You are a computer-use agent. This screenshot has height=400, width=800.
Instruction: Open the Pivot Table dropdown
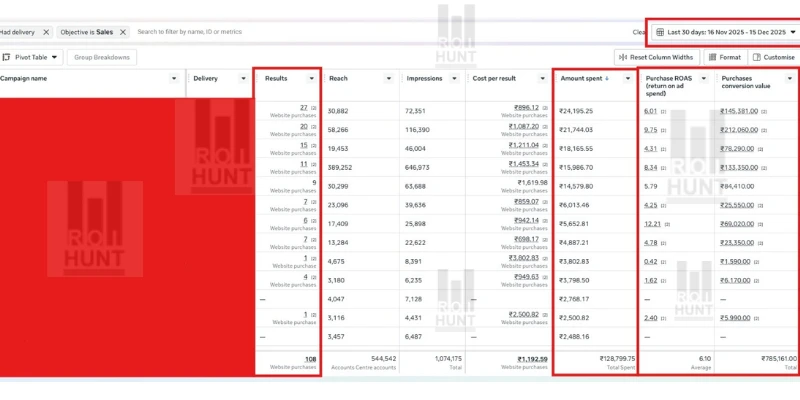coord(31,57)
